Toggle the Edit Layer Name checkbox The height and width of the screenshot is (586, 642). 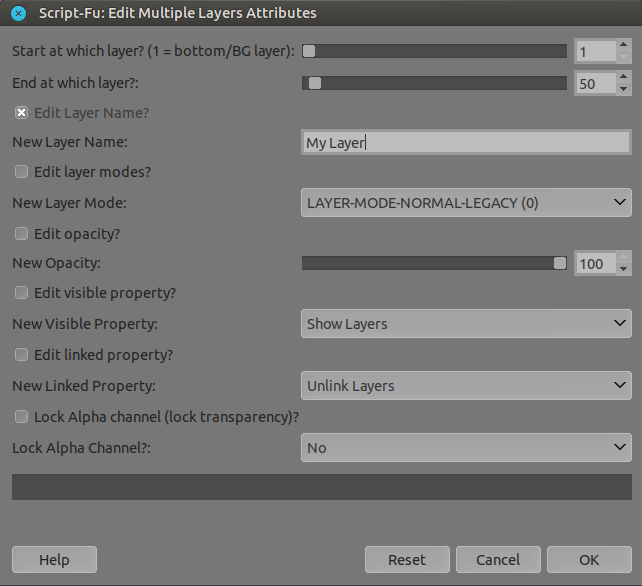[21, 113]
